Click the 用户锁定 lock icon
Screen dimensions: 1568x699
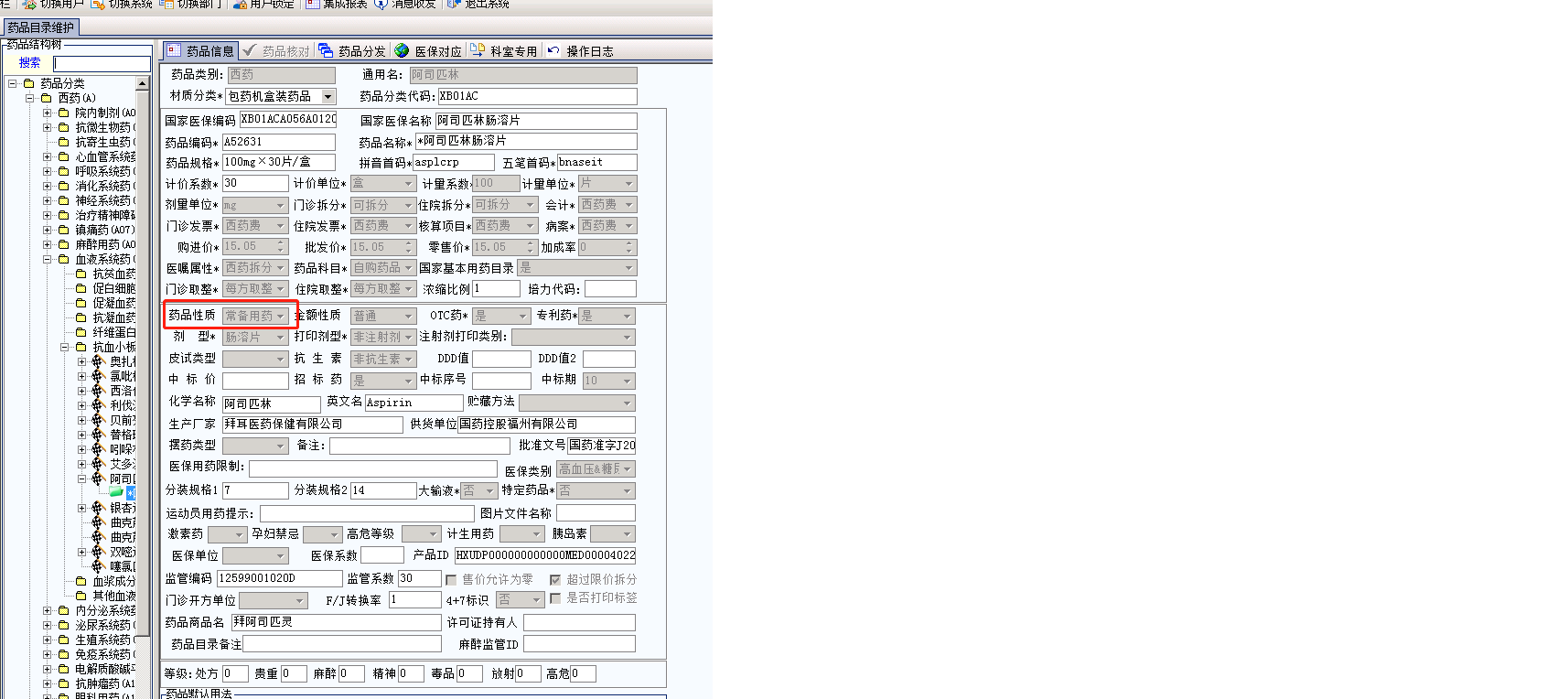(x=240, y=5)
